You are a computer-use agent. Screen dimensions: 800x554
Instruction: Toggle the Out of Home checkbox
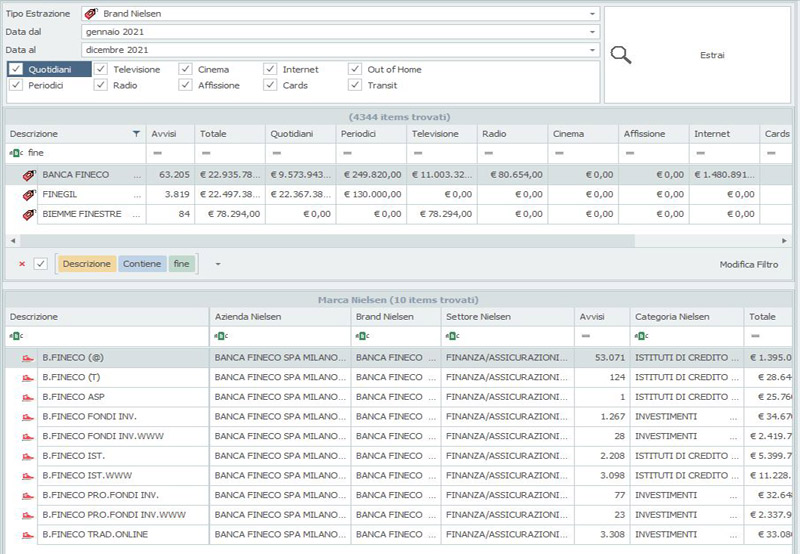[x=355, y=69]
